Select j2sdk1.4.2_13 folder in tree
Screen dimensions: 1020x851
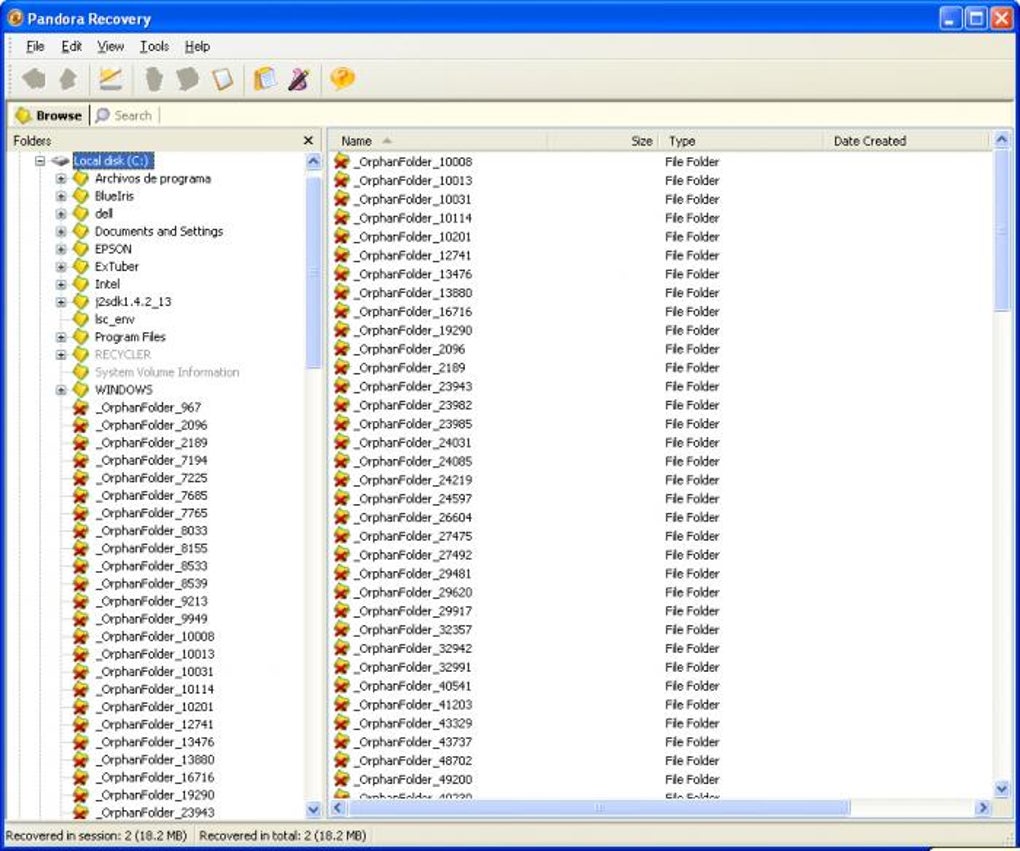tap(133, 302)
